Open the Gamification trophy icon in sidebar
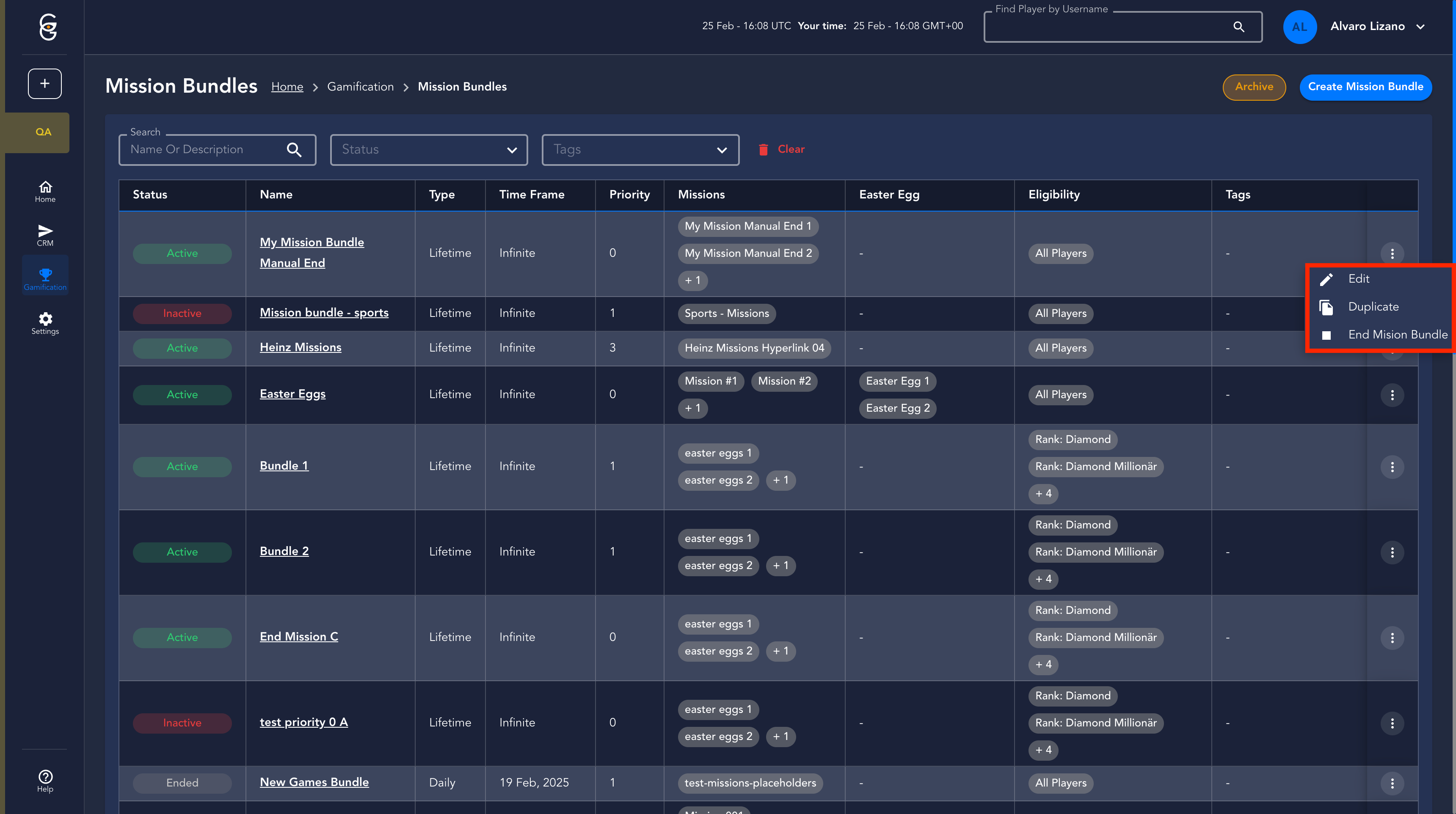 point(45,275)
